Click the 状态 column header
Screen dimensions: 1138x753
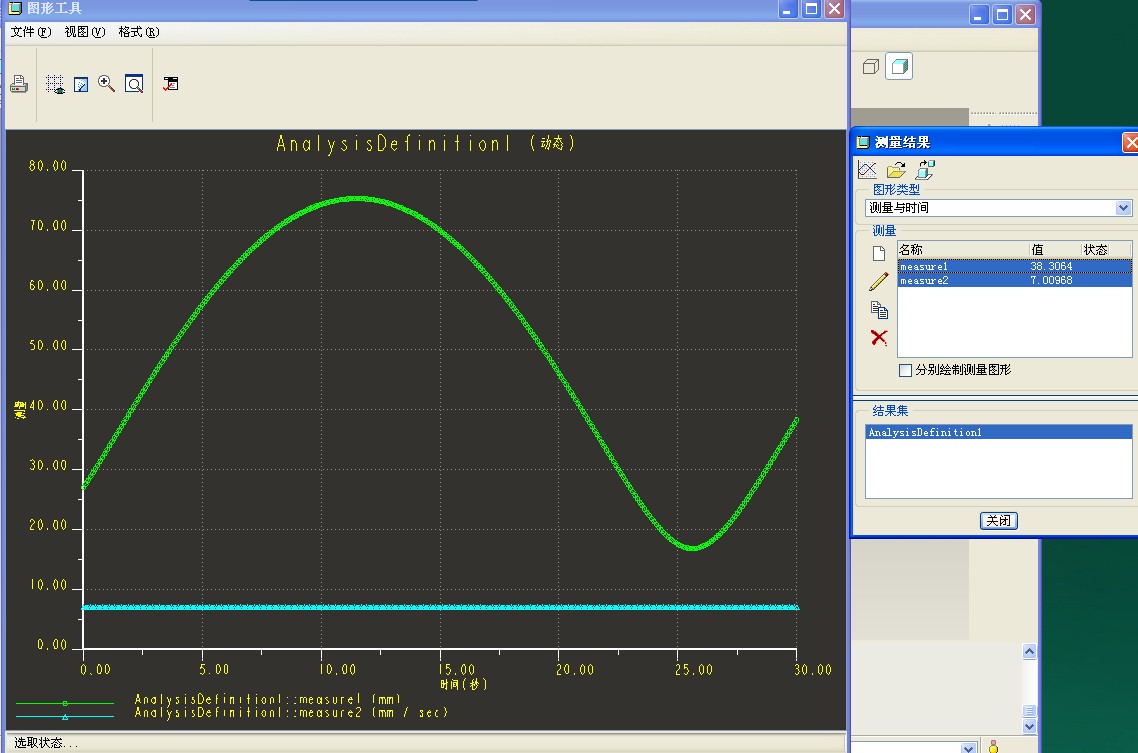[1106, 250]
